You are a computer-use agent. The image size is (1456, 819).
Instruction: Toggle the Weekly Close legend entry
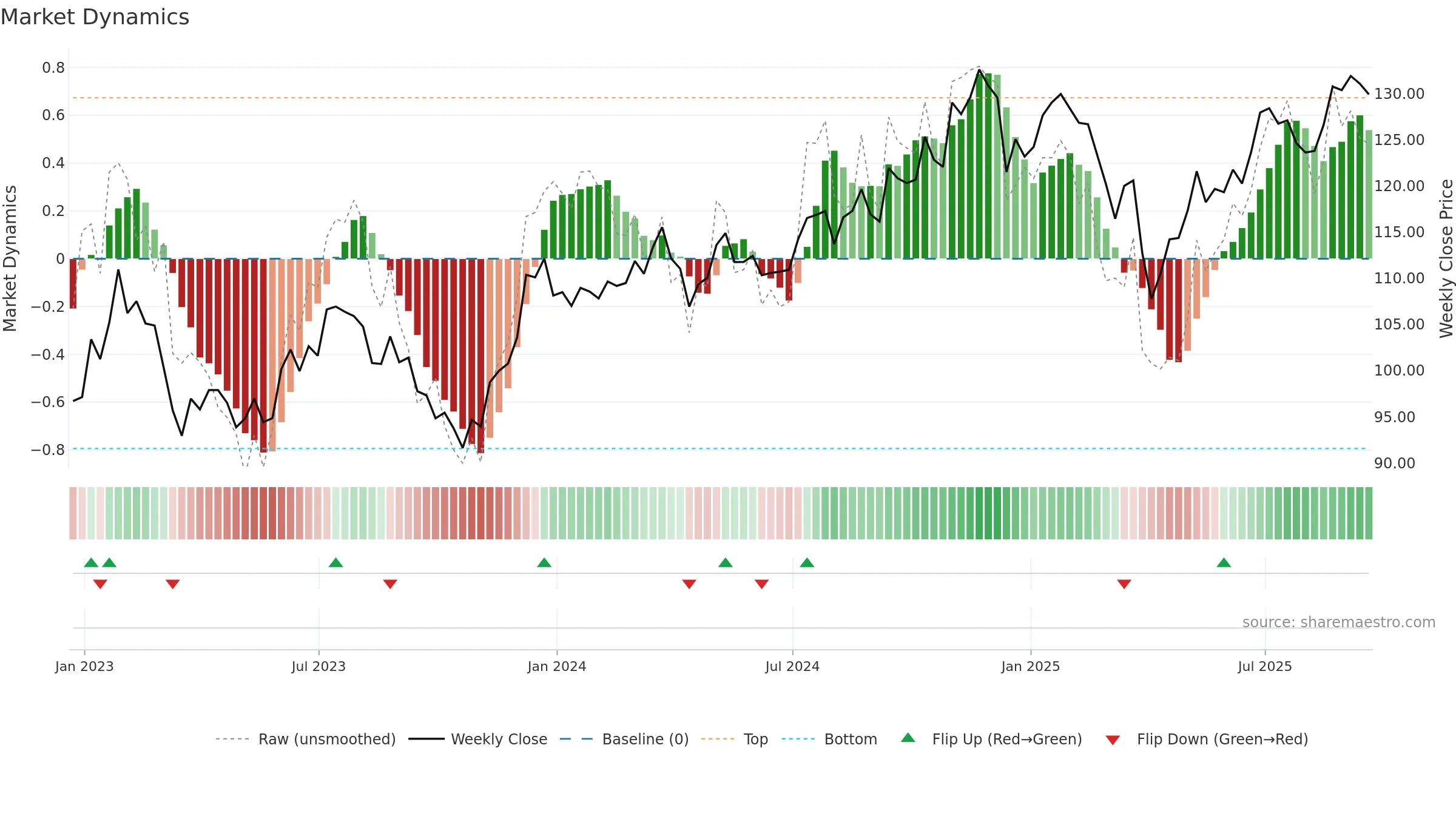477,739
